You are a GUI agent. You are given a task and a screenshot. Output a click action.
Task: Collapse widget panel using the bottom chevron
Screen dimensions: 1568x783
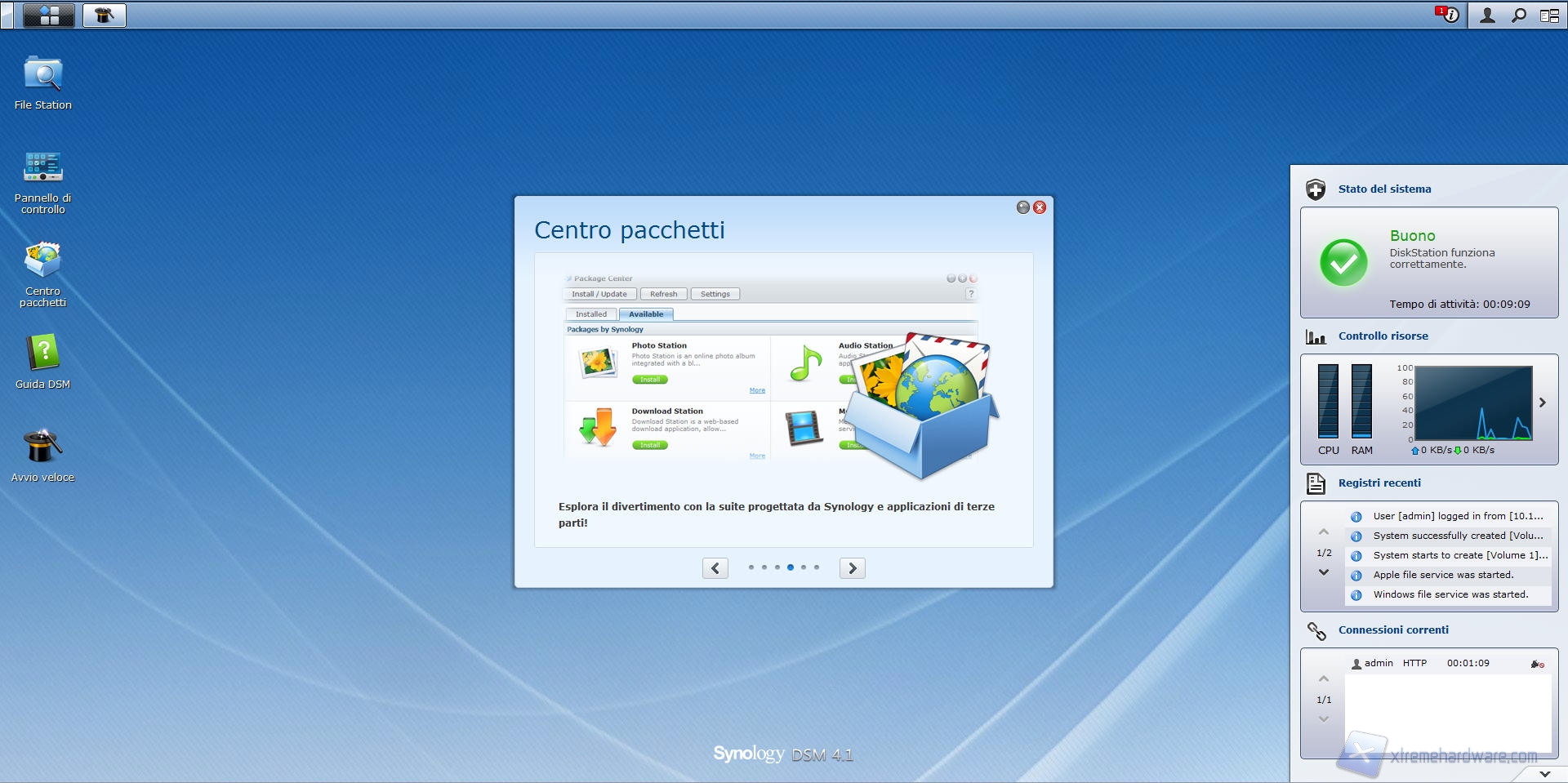(x=1544, y=773)
